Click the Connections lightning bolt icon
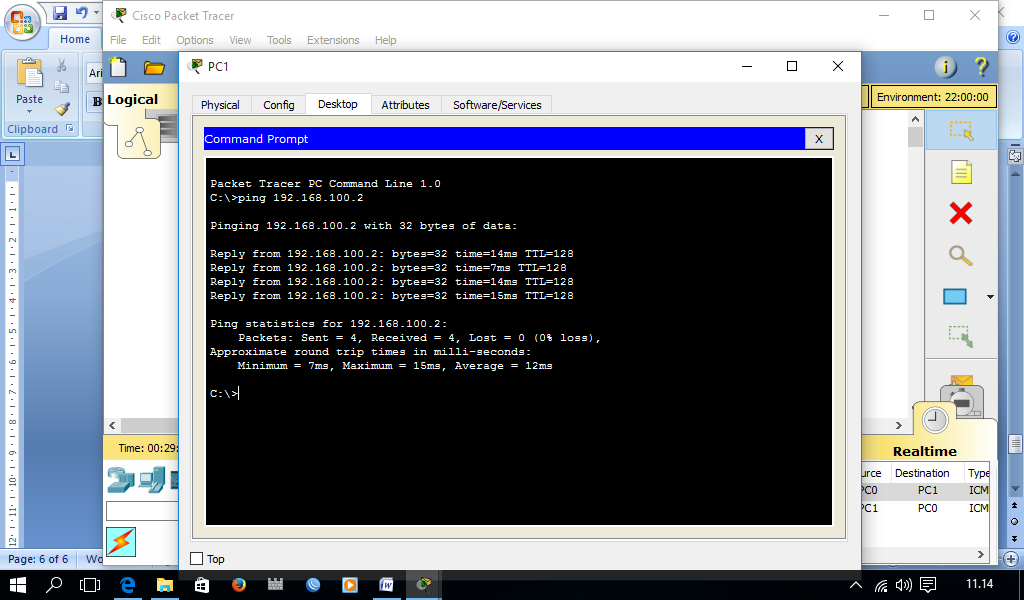1024x600 pixels. (121, 542)
